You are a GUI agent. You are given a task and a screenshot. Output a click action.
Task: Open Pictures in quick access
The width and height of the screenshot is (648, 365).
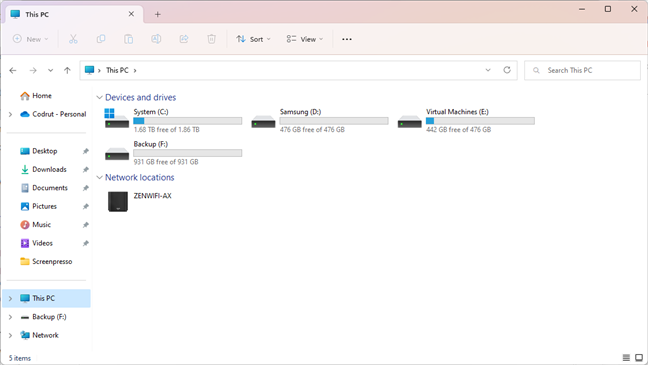pyautogui.click(x=44, y=206)
